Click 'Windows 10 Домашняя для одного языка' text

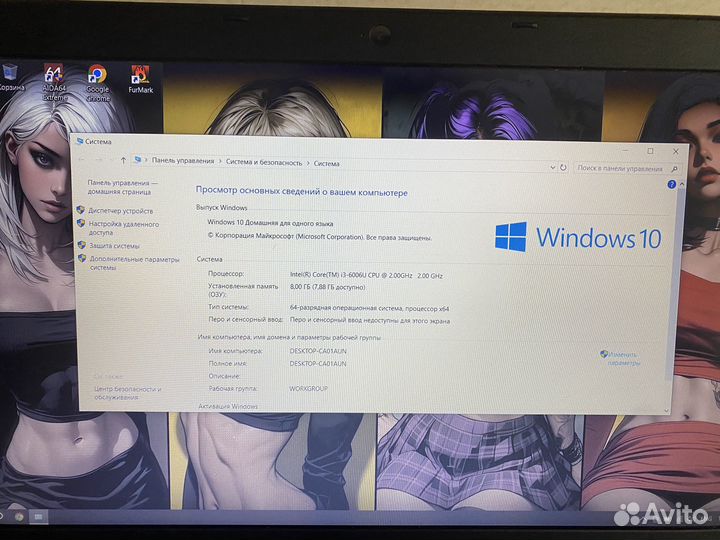click(270, 223)
